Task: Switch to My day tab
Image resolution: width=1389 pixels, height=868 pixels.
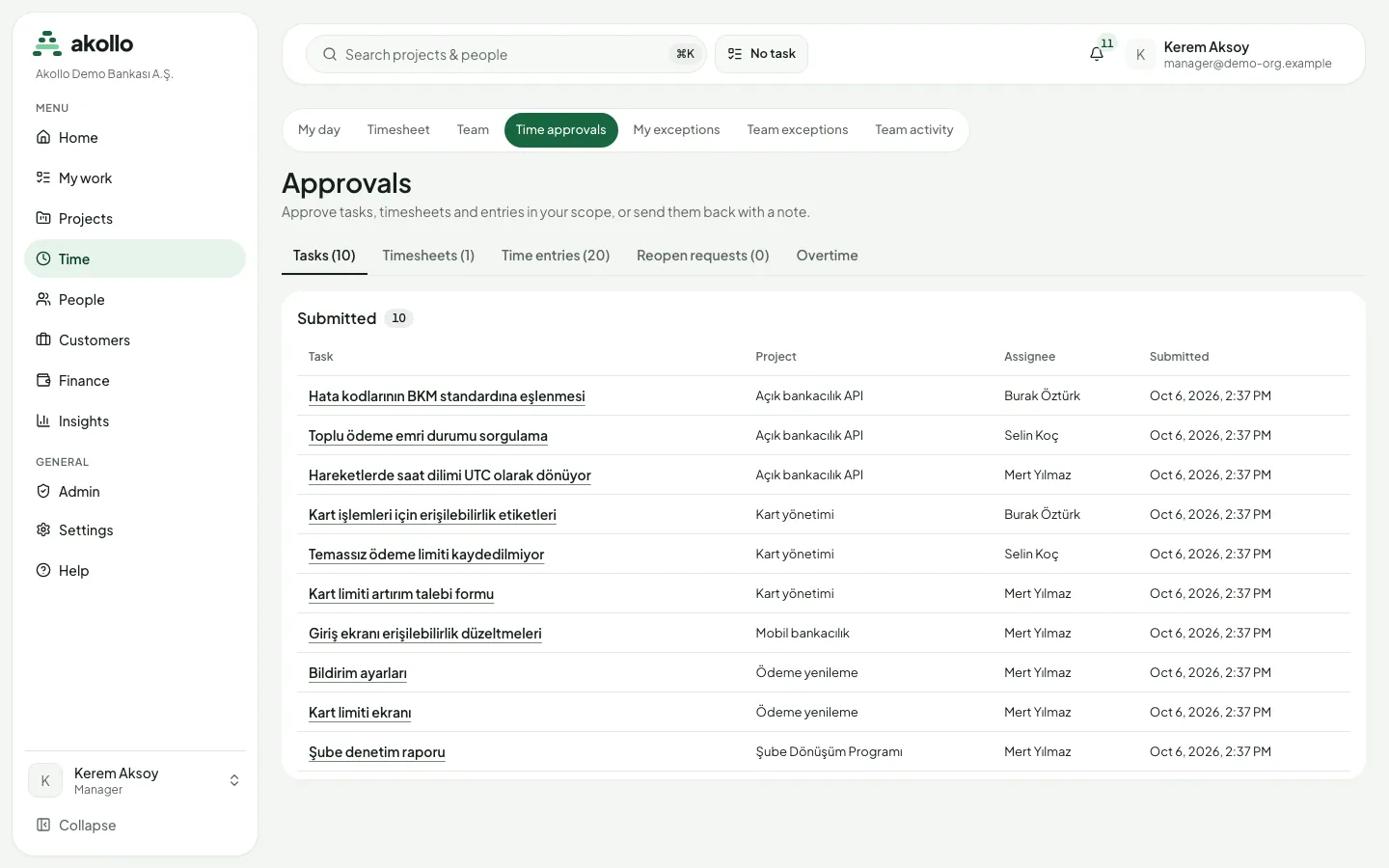Action: 319,130
